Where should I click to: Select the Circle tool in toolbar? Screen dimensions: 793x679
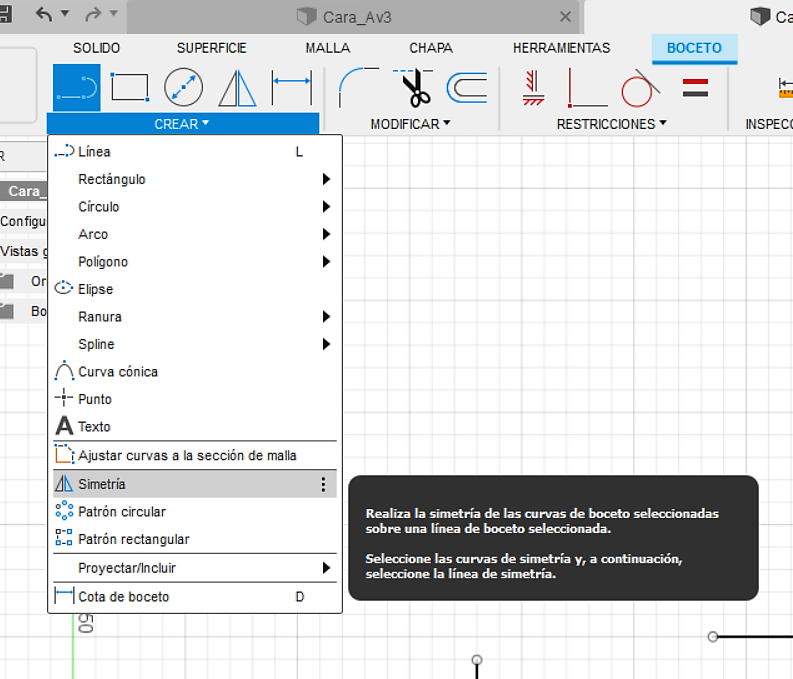coord(184,87)
